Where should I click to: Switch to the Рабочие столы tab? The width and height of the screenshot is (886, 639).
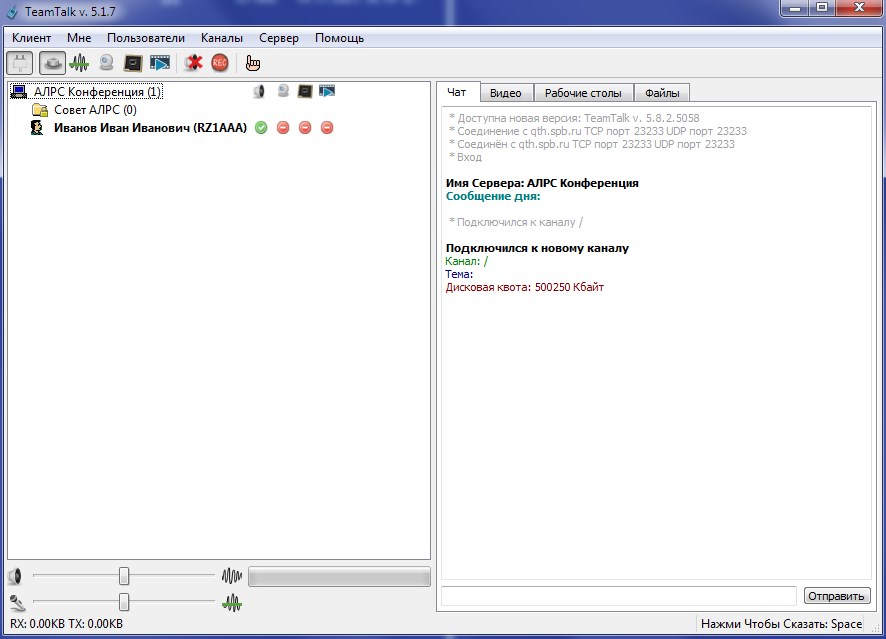(583, 93)
